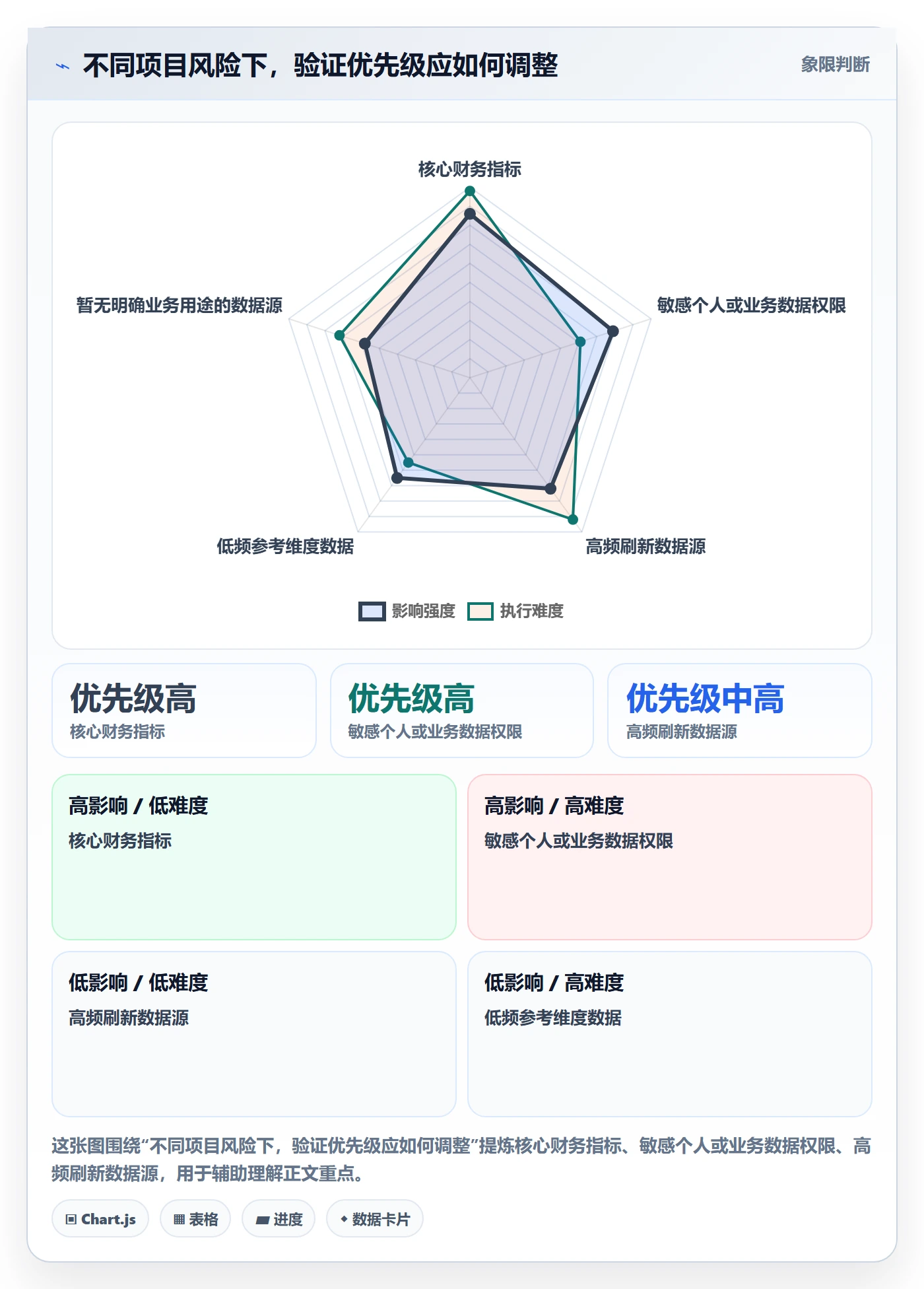924x1289 pixels.
Task: Toggle the 影响强度 legend dataset
Action: [407, 611]
